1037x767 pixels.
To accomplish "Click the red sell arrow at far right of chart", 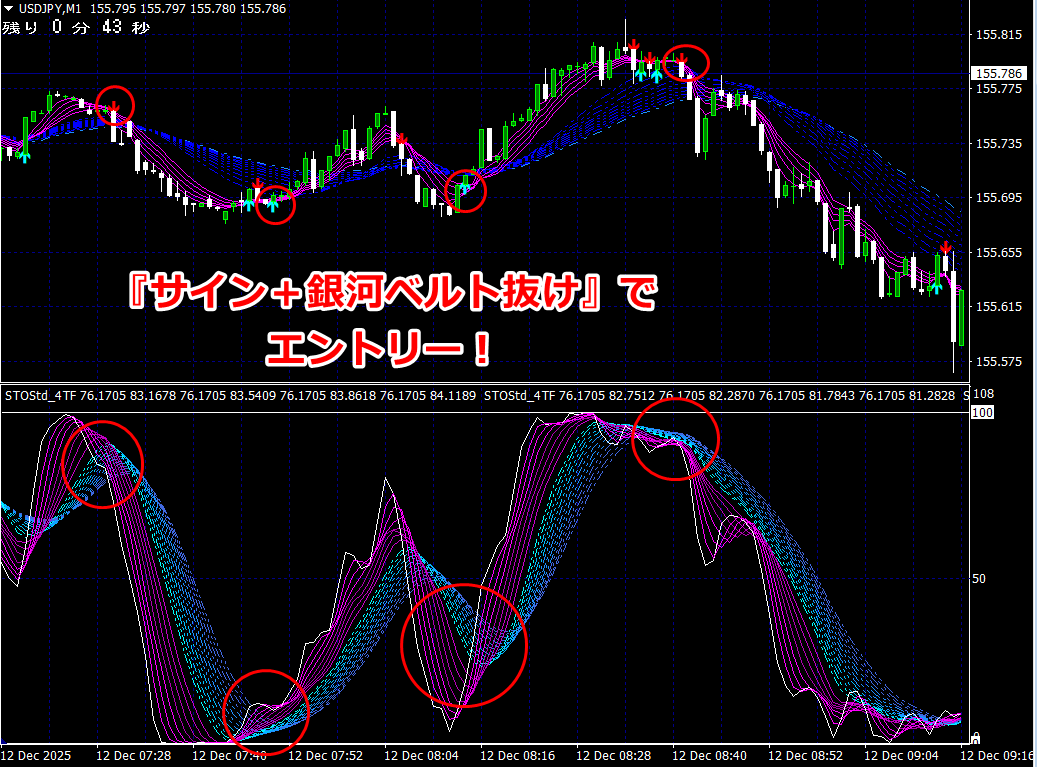I will click(945, 248).
